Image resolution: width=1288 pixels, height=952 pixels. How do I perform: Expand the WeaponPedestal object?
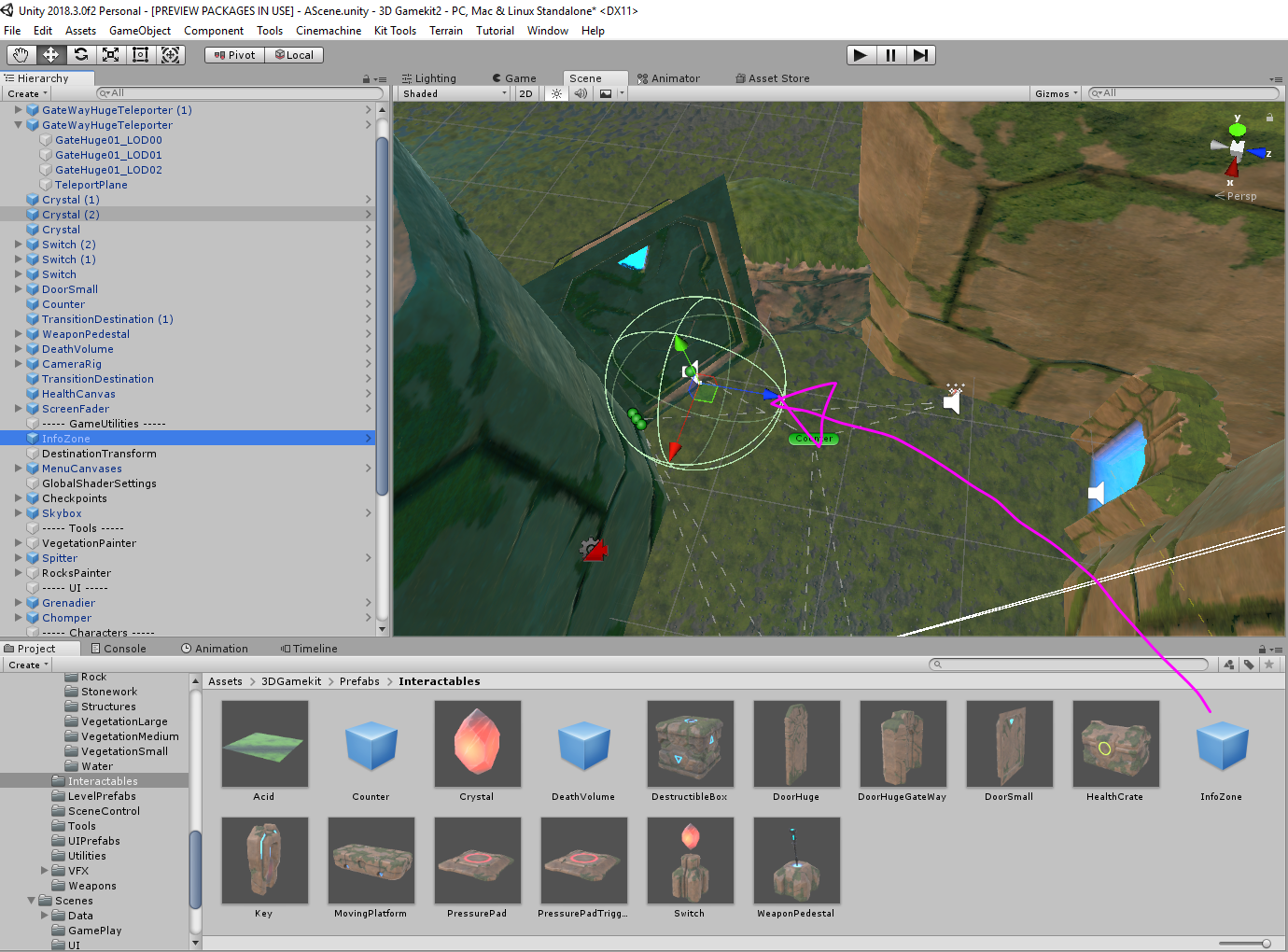click(18, 334)
